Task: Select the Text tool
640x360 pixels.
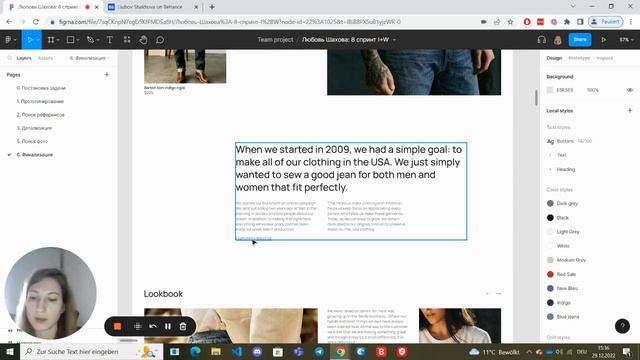Action: [109, 40]
